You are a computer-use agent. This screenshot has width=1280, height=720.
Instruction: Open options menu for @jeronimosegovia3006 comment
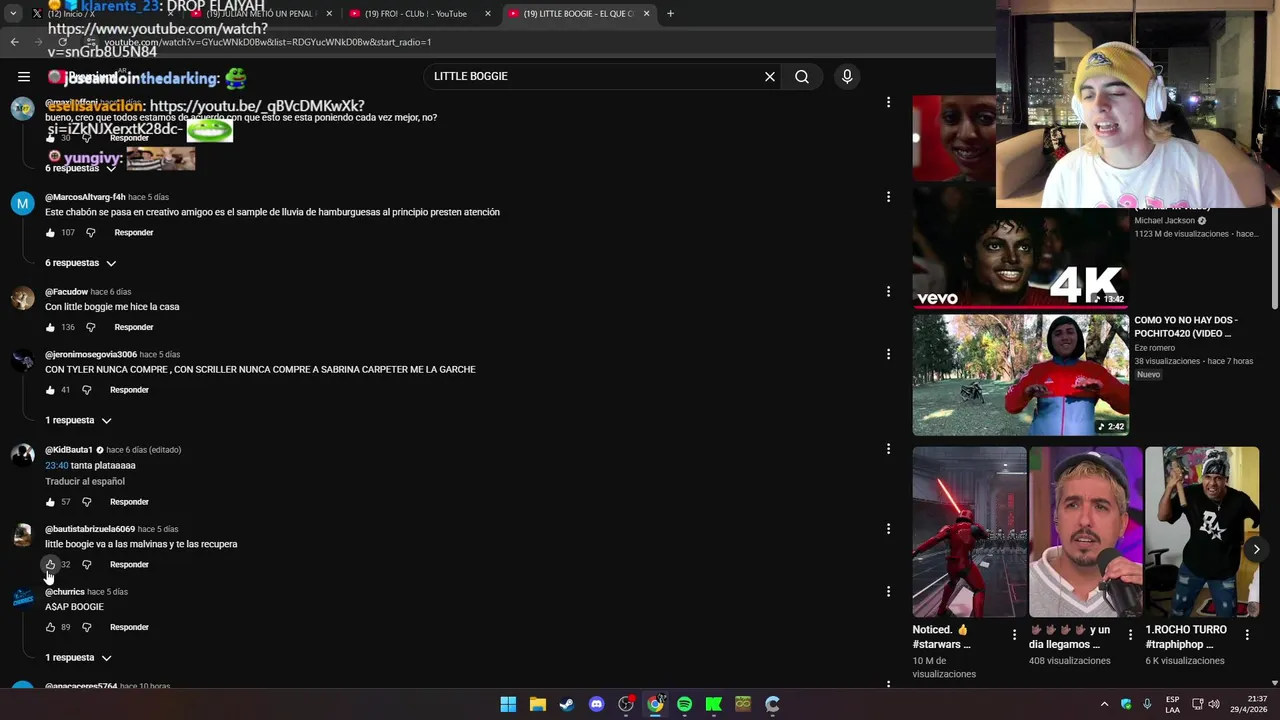point(888,354)
